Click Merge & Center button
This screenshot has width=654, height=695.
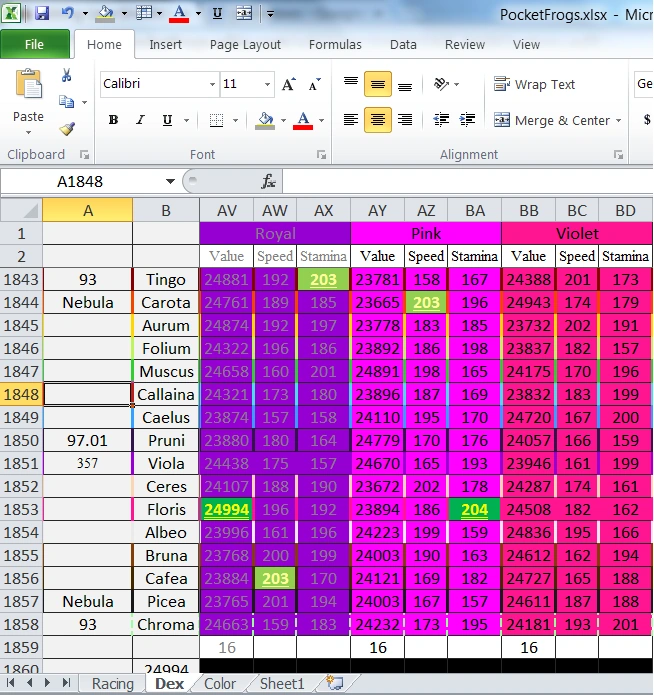coord(552,121)
